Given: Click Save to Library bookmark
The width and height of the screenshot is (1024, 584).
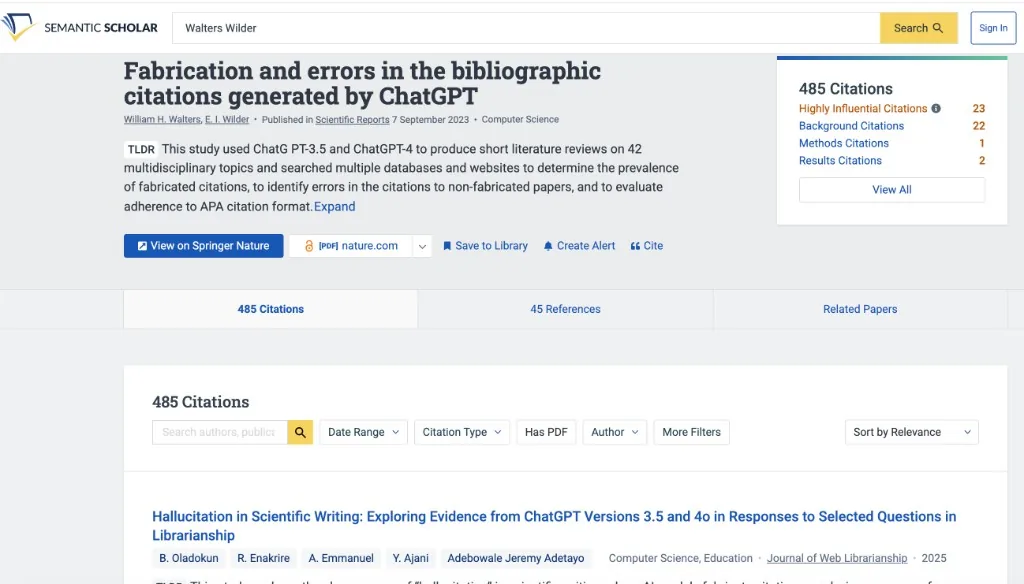Looking at the screenshot, I should point(485,246).
